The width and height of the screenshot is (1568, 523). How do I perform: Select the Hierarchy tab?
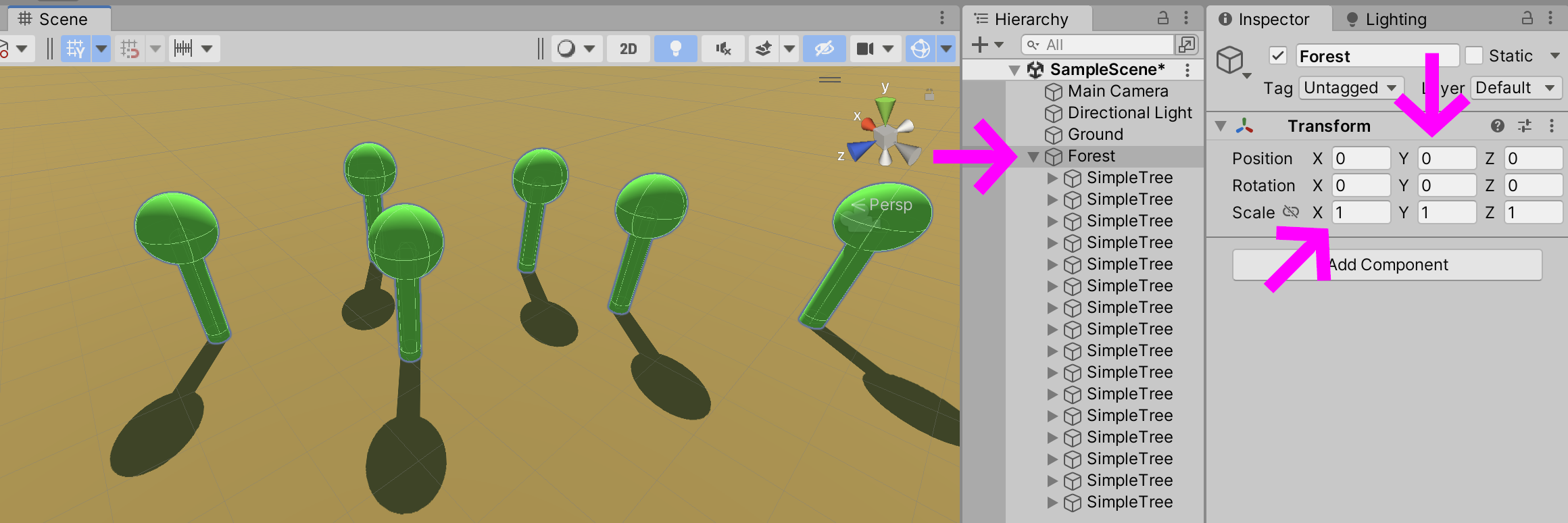coord(1030,20)
